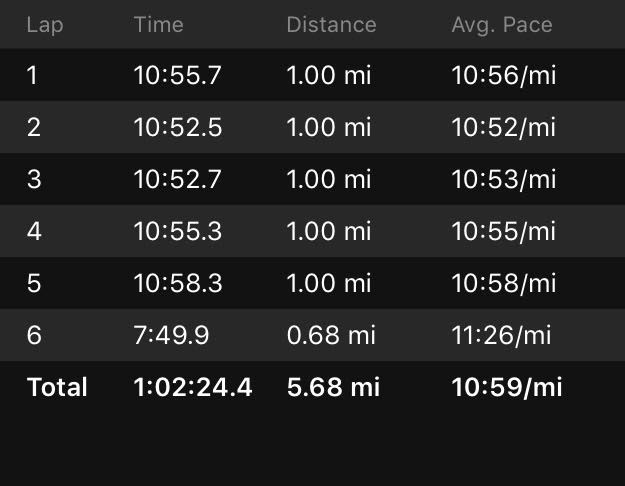Viewport: 625px width, 486px height.
Task: Click the Total row label
Action: point(57,388)
